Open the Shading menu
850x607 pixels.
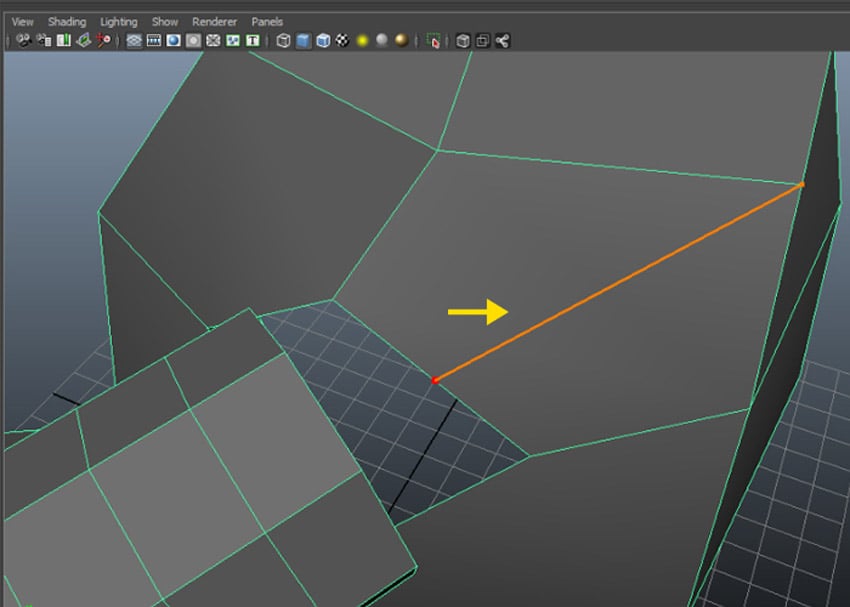click(x=67, y=21)
